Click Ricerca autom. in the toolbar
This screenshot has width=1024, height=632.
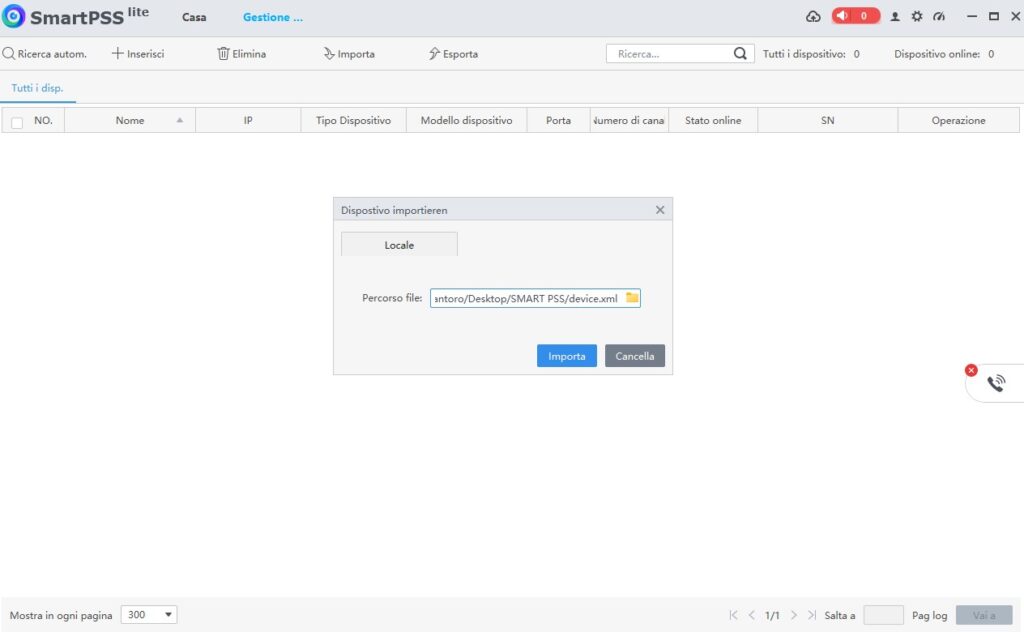point(45,54)
